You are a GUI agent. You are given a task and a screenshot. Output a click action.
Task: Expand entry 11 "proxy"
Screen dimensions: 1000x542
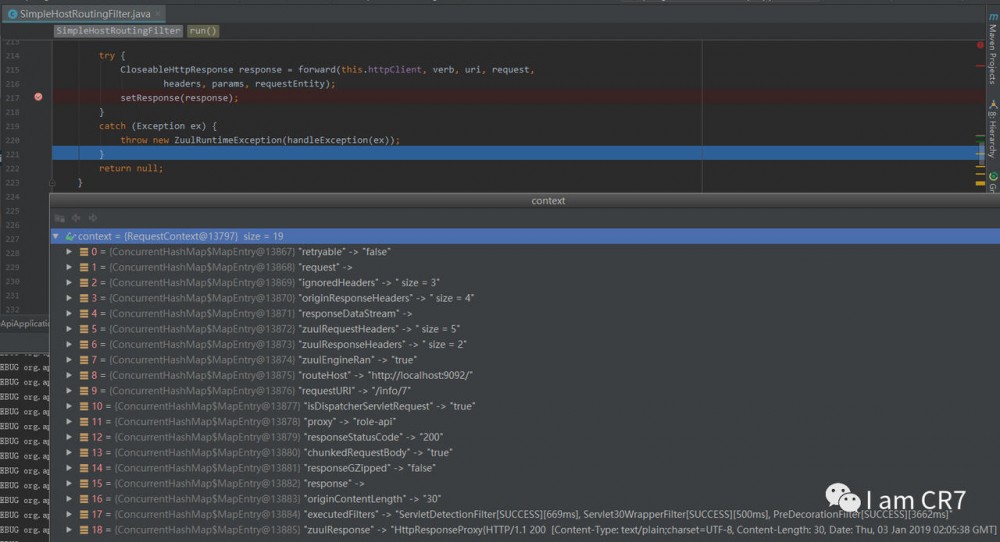point(69,421)
